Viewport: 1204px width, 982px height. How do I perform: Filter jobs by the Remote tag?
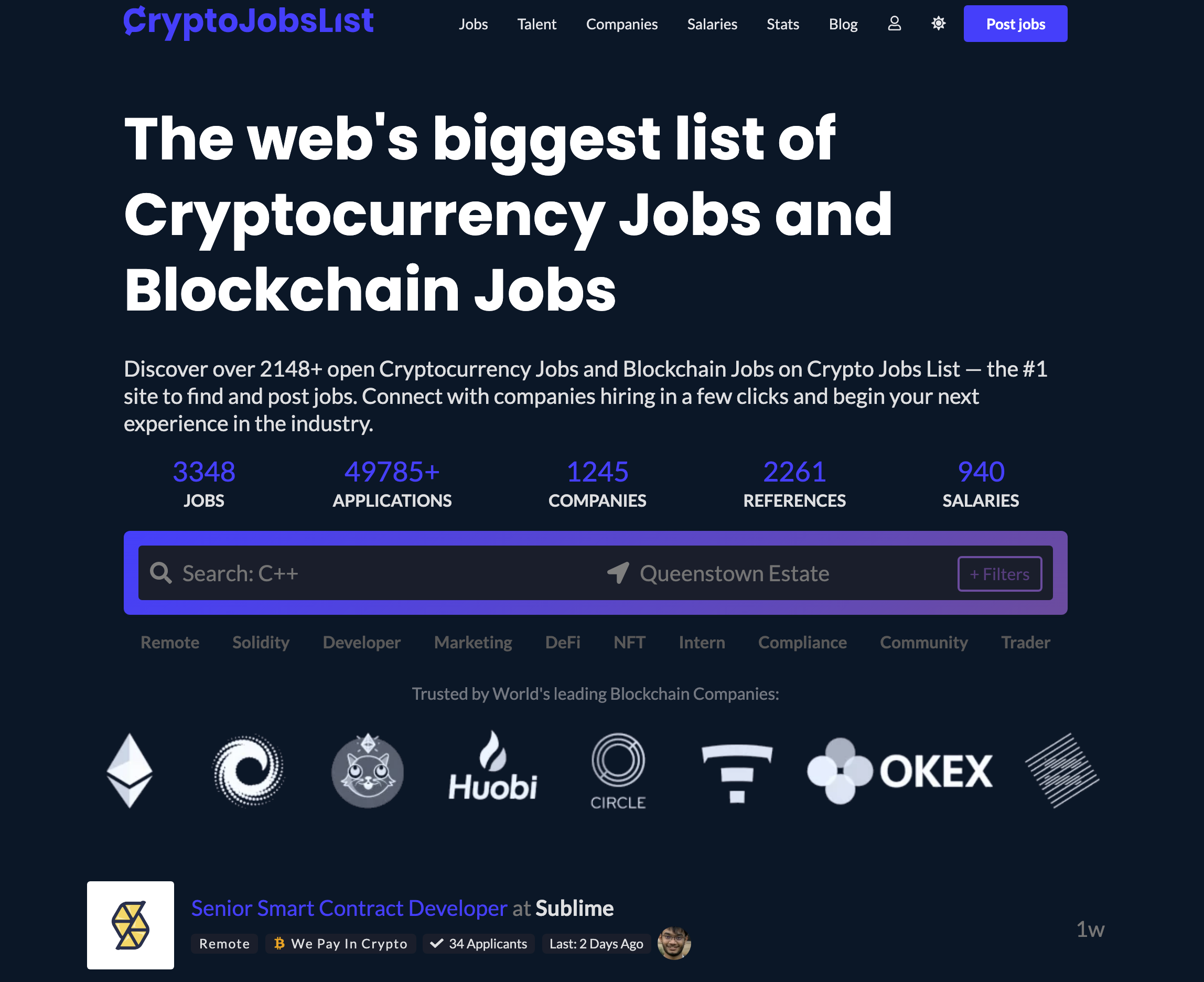[170, 643]
